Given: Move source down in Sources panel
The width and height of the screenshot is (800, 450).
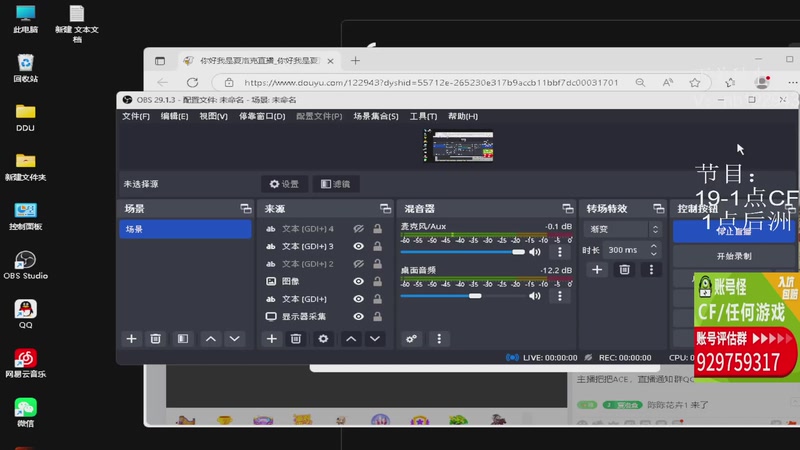Looking at the screenshot, I should point(375,339).
